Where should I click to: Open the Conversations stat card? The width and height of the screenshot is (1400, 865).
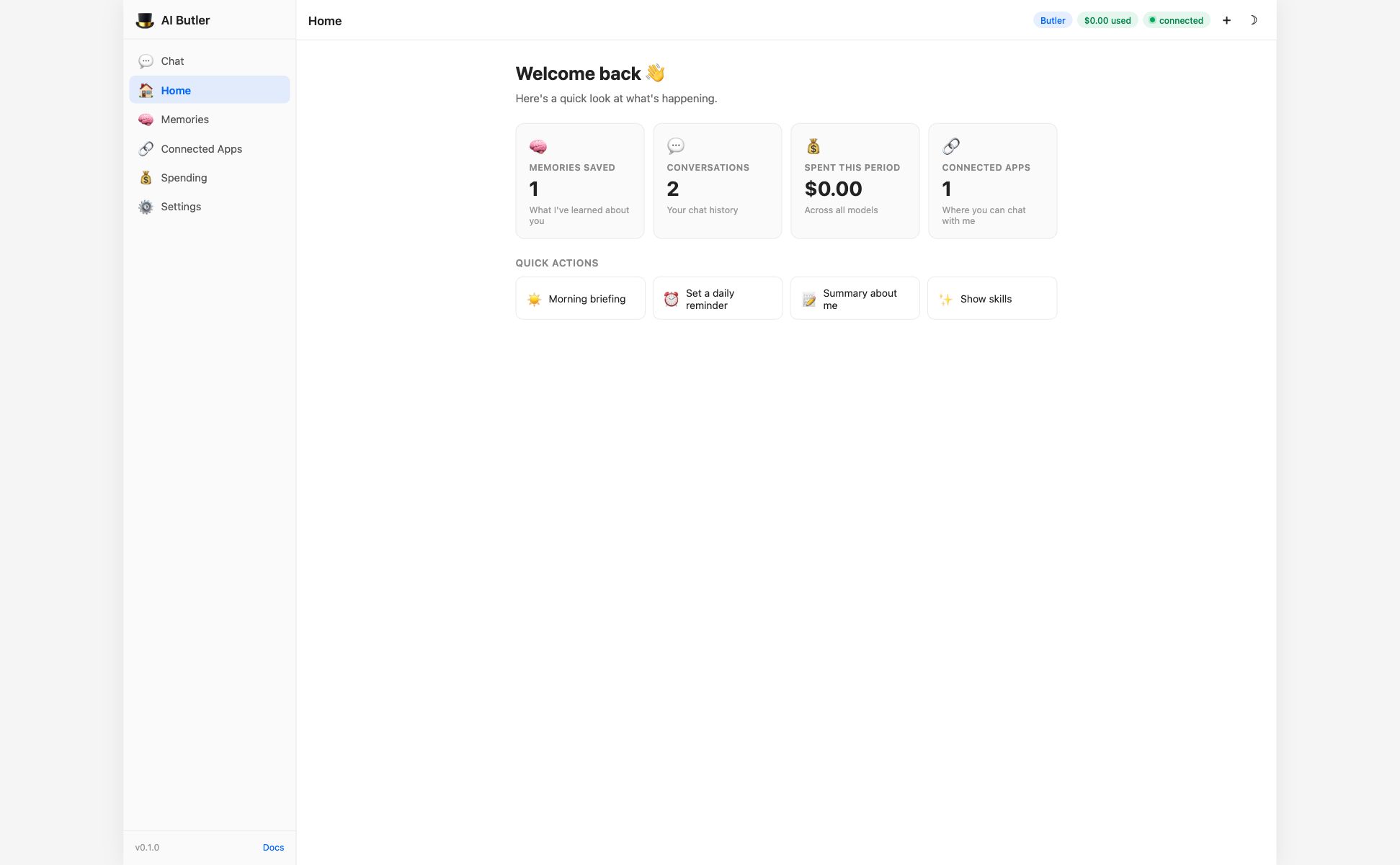coord(717,180)
